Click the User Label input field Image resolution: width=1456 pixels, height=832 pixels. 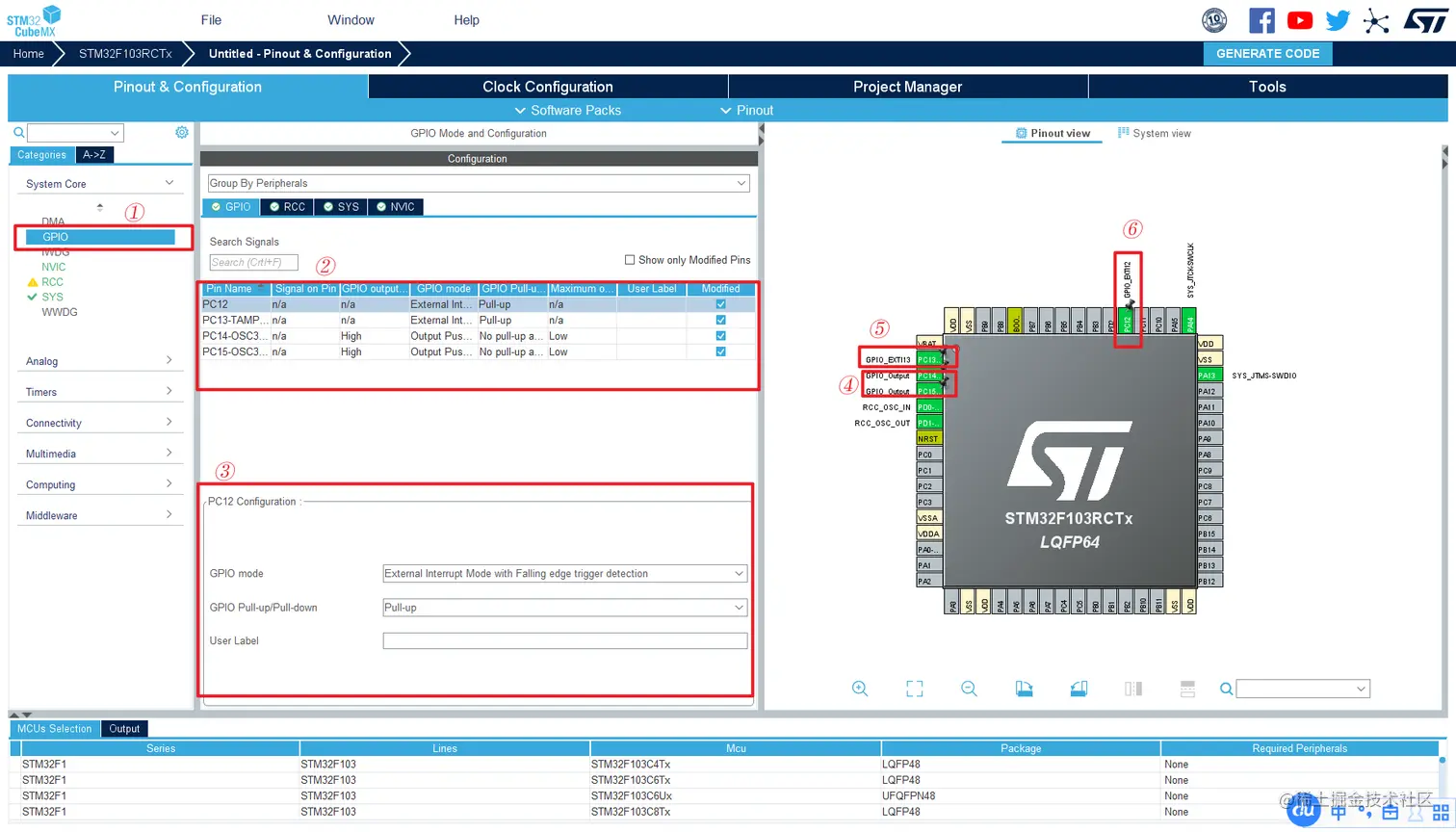(x=564, y=641)
